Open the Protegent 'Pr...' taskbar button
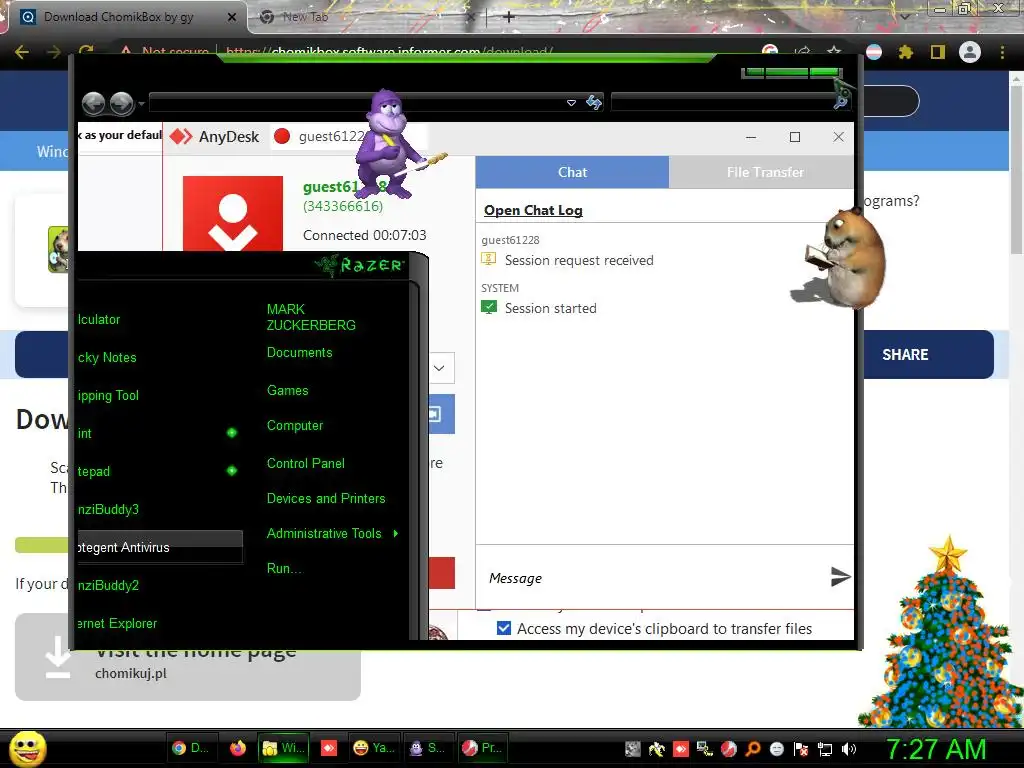The width and height of the screenshot is (1024, 768). point(482,748)
